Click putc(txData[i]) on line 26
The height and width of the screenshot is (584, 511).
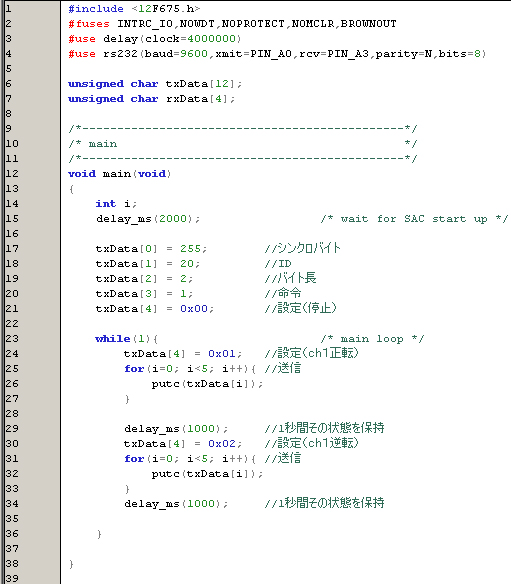point(207,384)
